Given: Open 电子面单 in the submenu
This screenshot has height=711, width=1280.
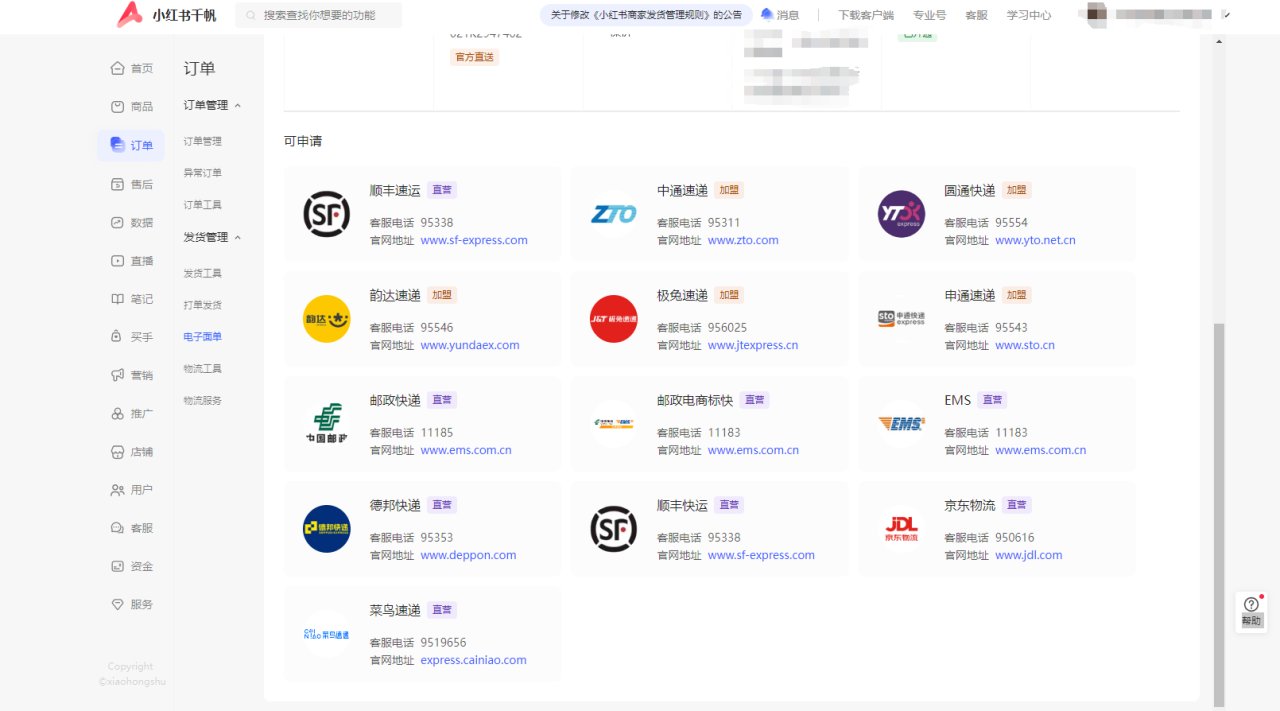Looking at the screenshot, I should click(203, 337).
